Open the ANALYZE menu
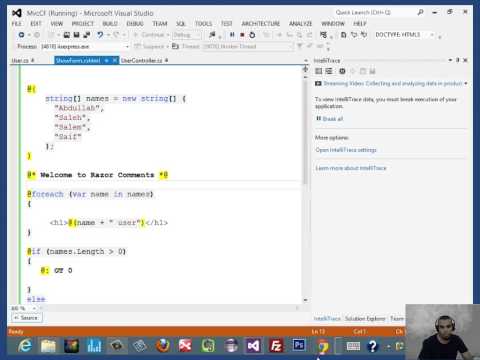This screenshot has height=360, width=480. [x=301, y=24]
